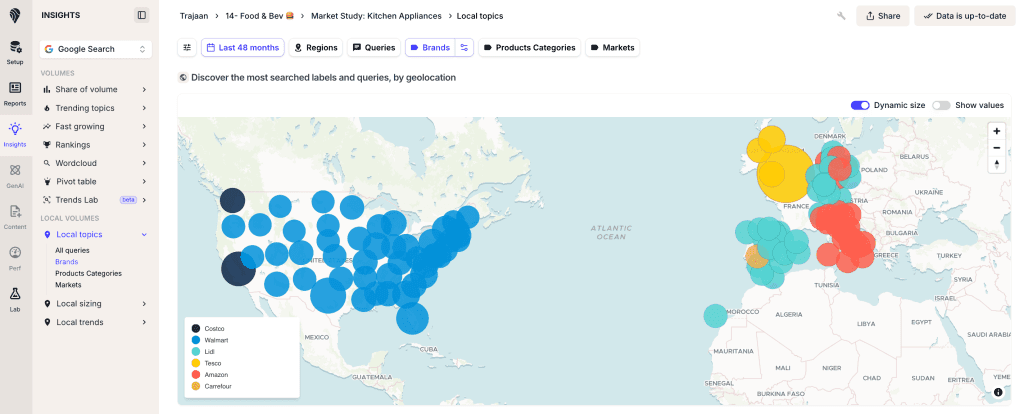1024x414 pixels.
Task: Click the globe icon beside Discover heading
Action: tap(184, 78)
